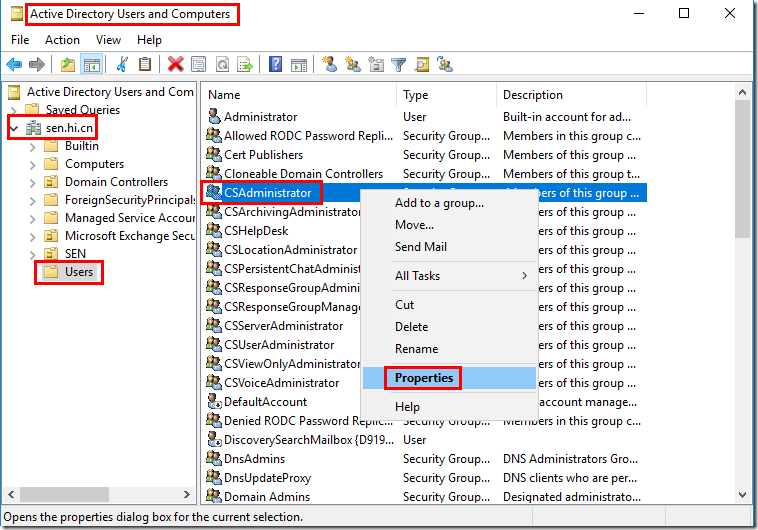758x530 pixels.
Task: Choose Add to a group... context entry
Action: 449,203
